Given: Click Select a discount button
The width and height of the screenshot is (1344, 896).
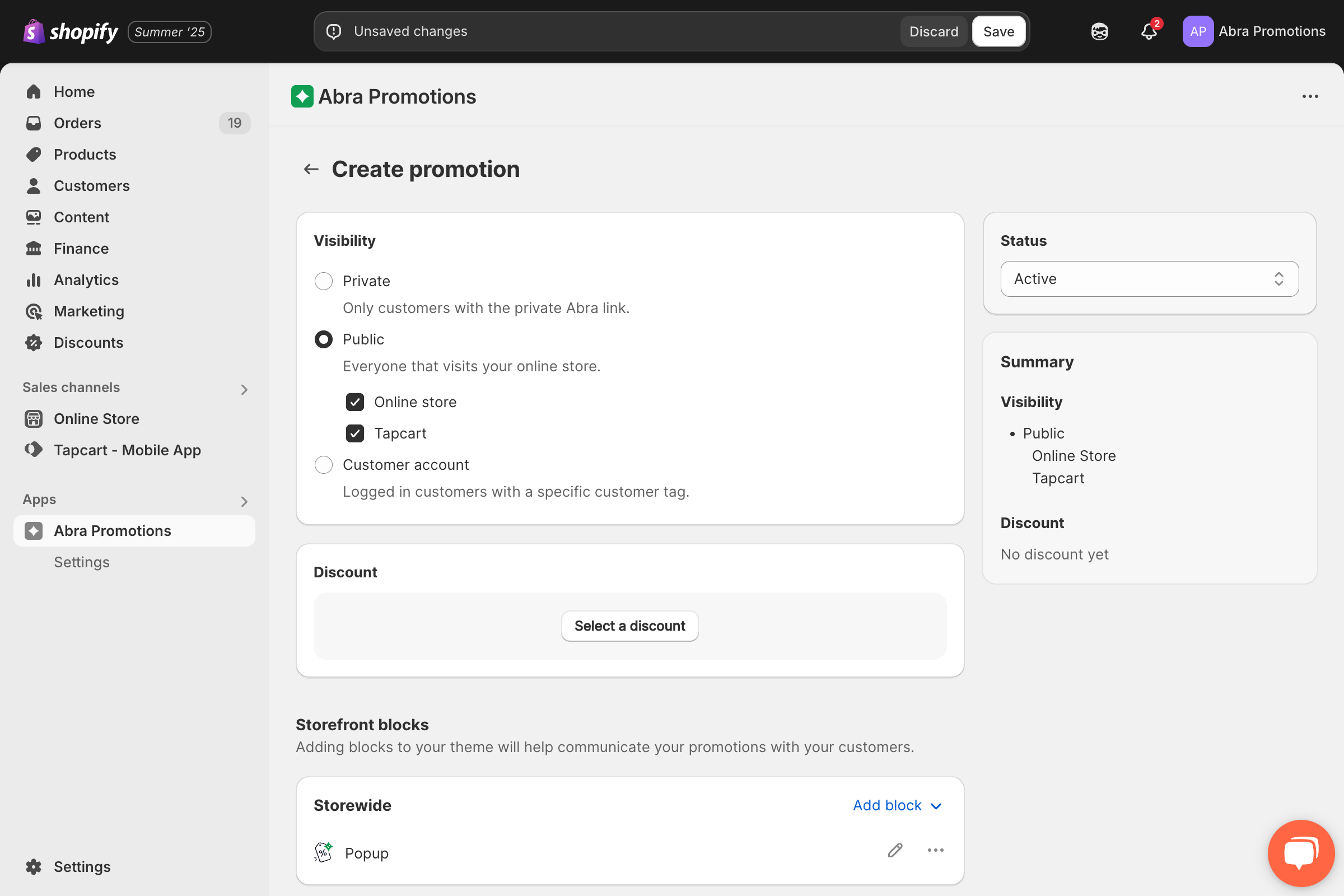Looking at the screenshot, I should click(629, 626).
